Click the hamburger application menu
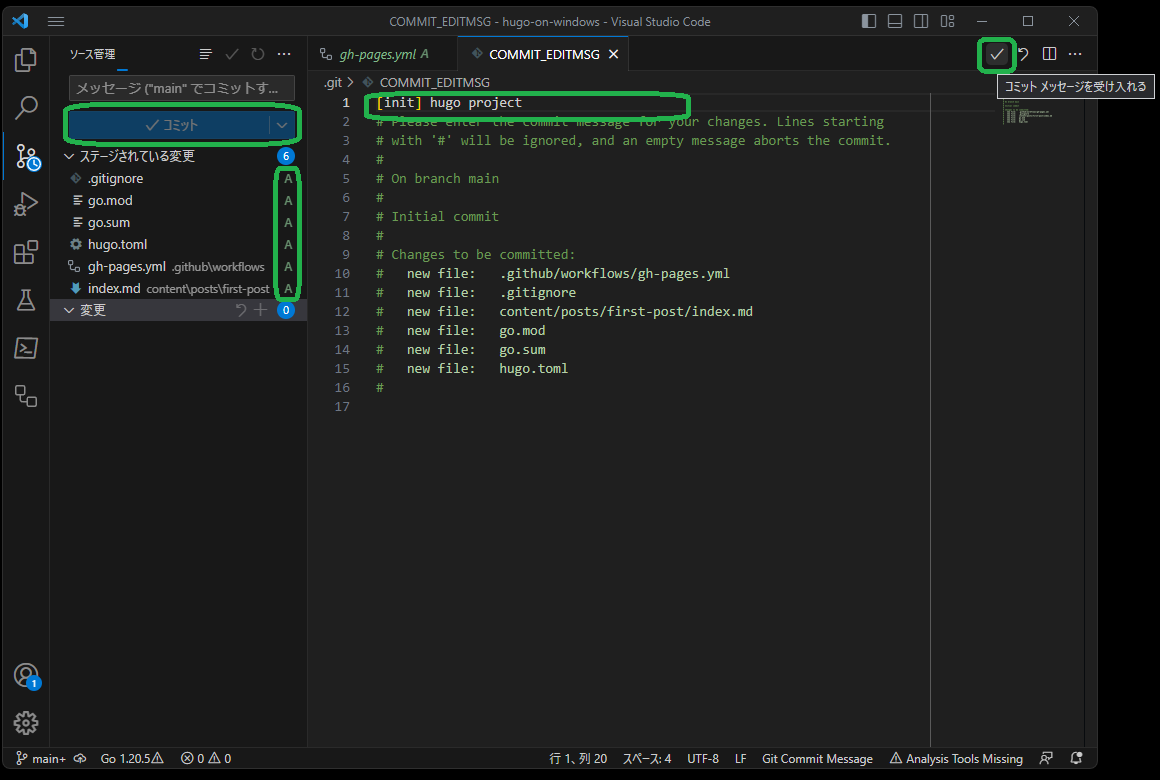Viewport: 1160px width, 780px height. 56,21
